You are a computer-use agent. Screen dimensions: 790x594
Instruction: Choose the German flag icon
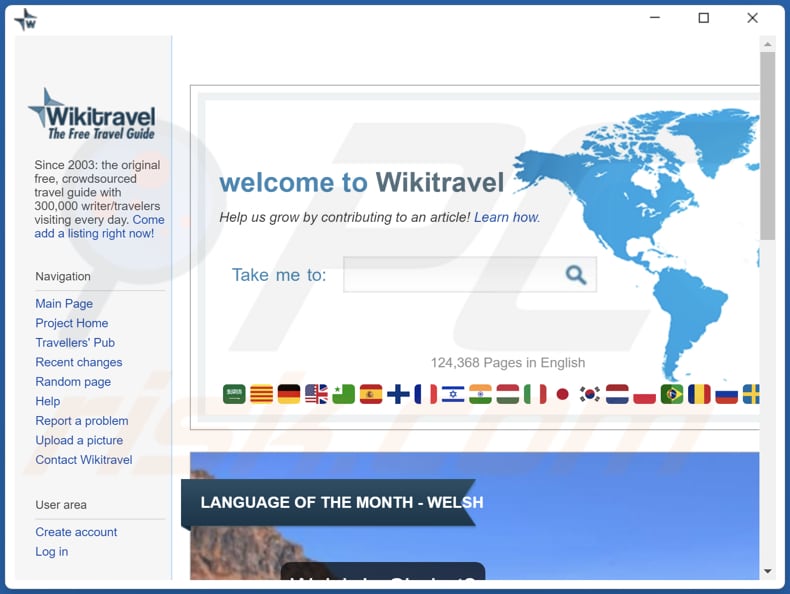[289, 394]
